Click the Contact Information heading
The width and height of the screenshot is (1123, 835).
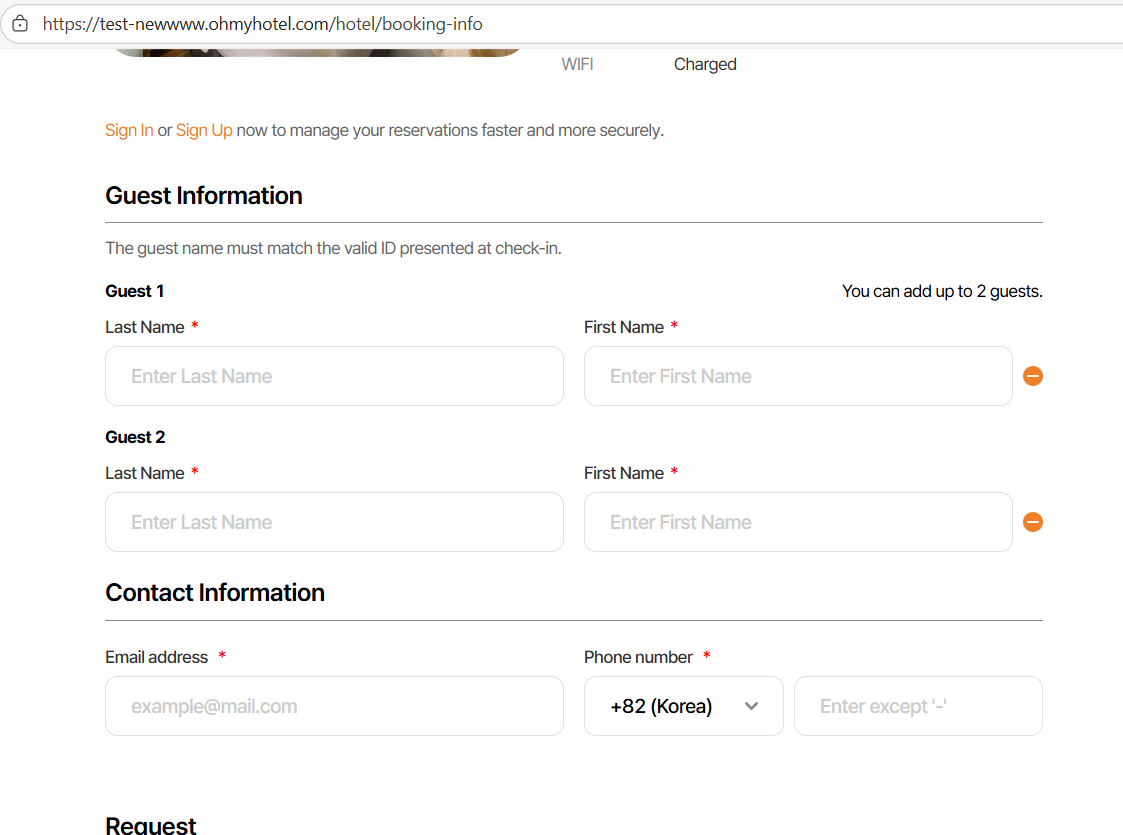(215, 593)
